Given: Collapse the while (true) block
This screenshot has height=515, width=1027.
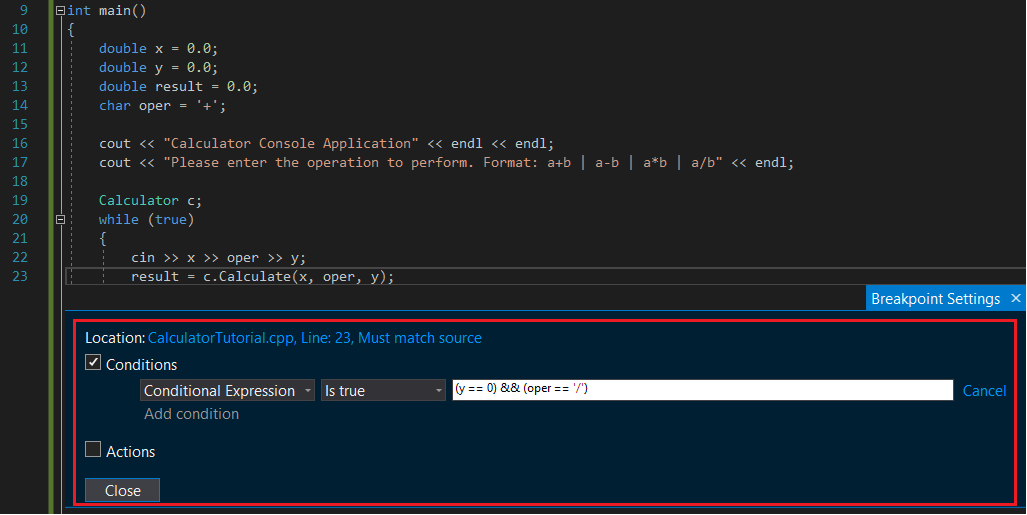Looking at the screenshot, I should (60, 219).
